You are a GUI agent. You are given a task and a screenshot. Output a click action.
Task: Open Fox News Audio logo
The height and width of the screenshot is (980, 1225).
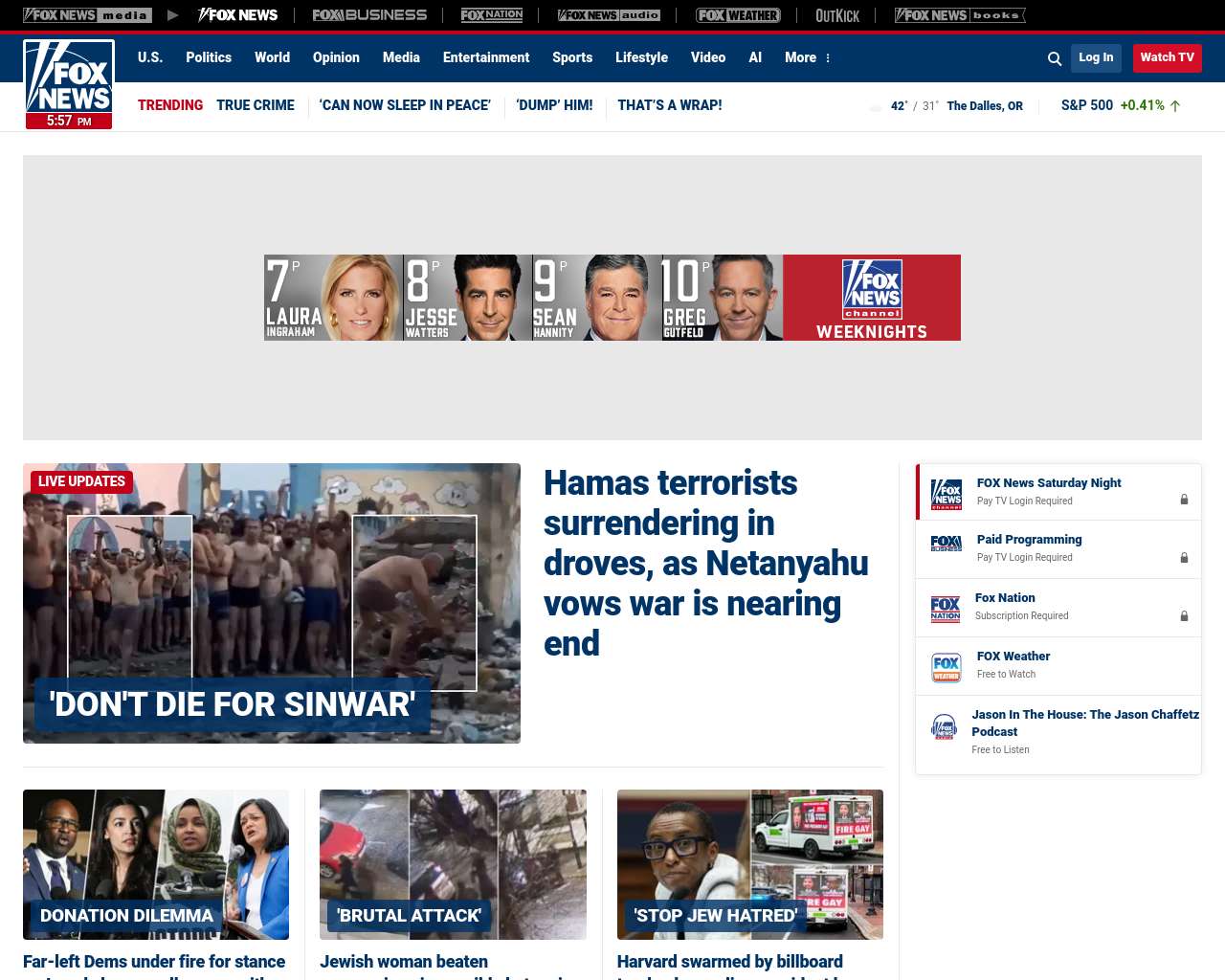point(609,15)
